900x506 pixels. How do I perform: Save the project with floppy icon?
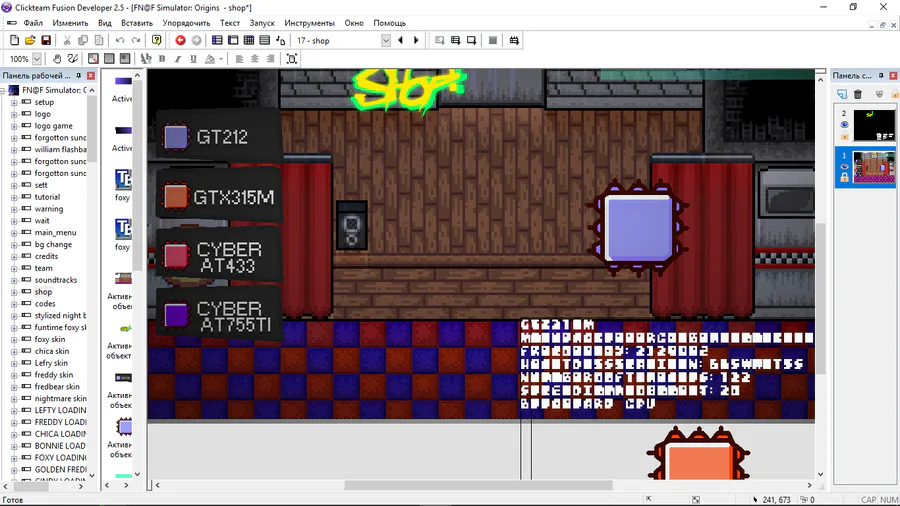(x=46, y=40)
